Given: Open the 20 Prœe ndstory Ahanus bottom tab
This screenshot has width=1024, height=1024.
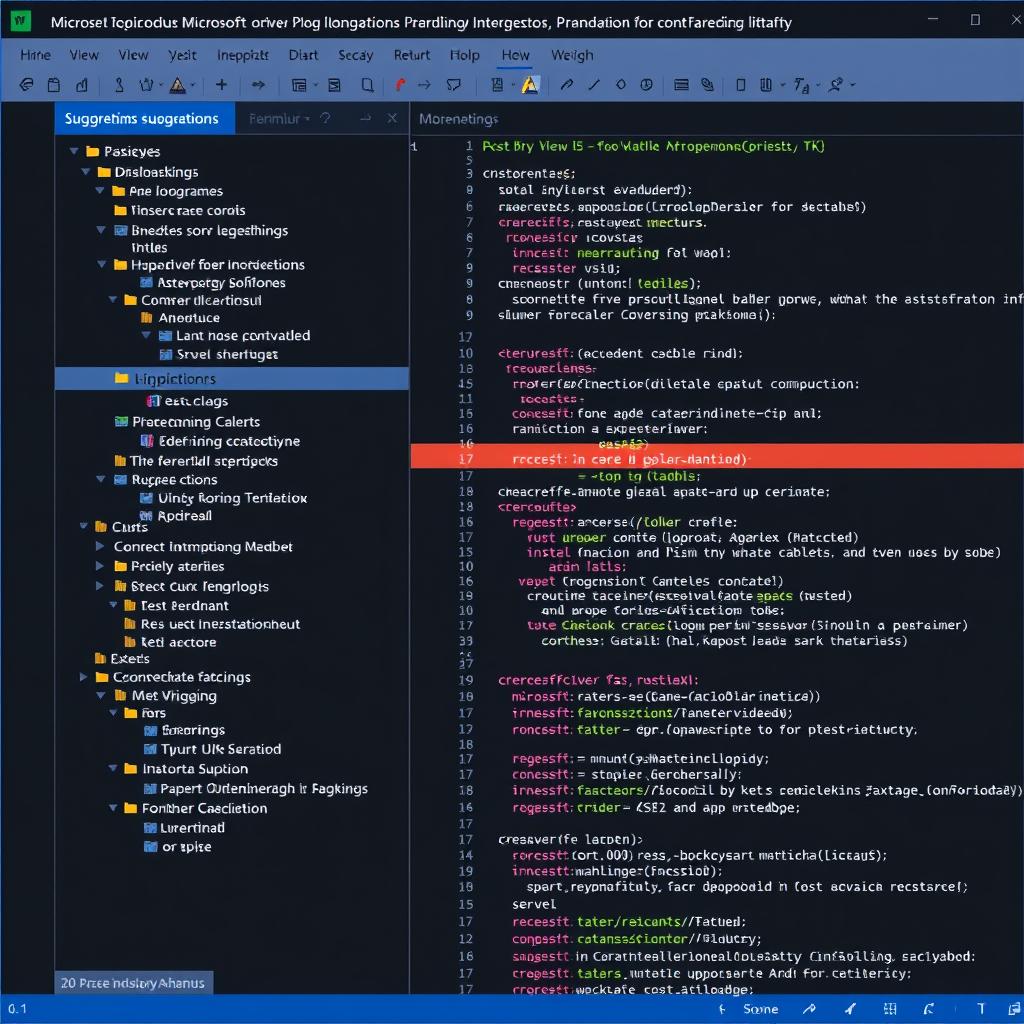Looking at the screenshot, I should (x=133, y=983).
